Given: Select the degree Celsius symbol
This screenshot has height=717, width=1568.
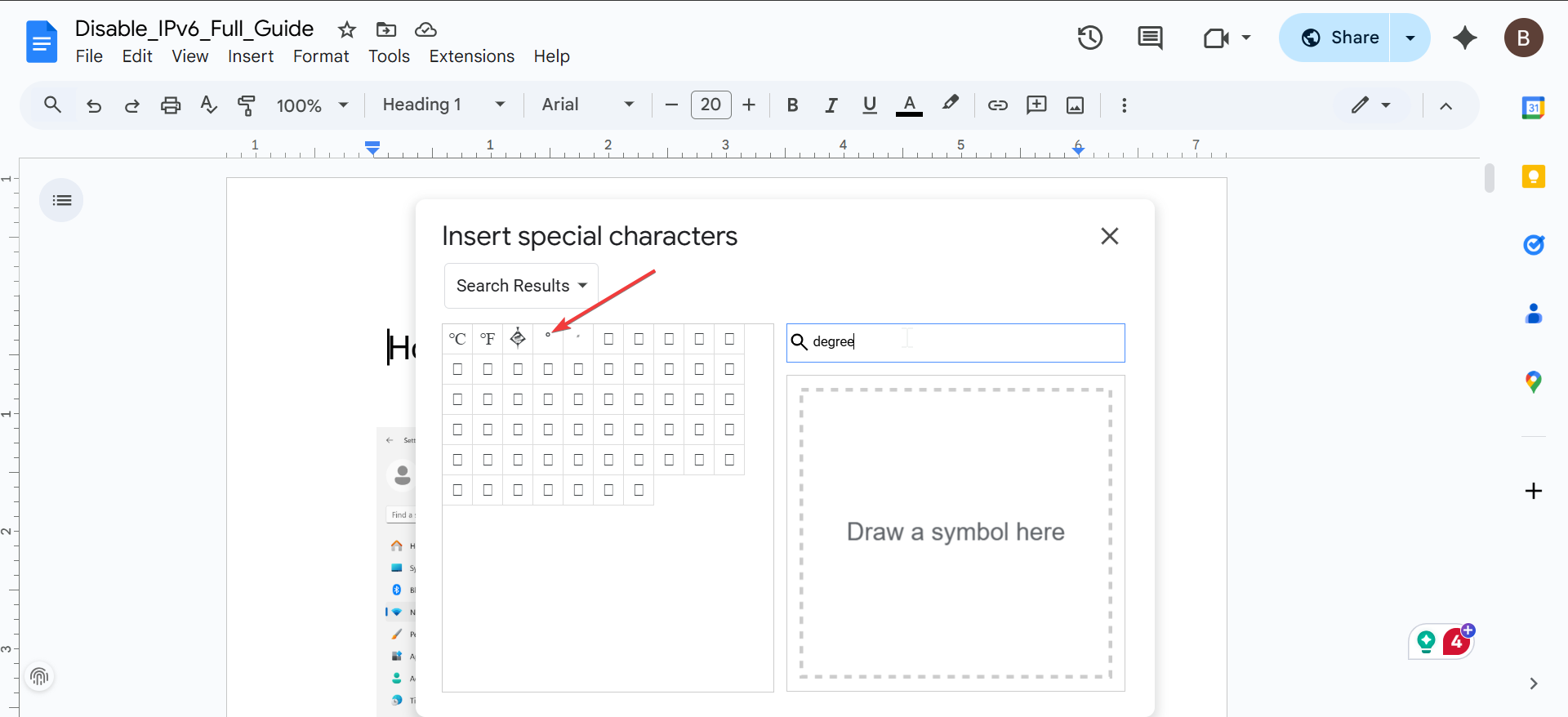Looking at the screenshot, I should (457, 339).
